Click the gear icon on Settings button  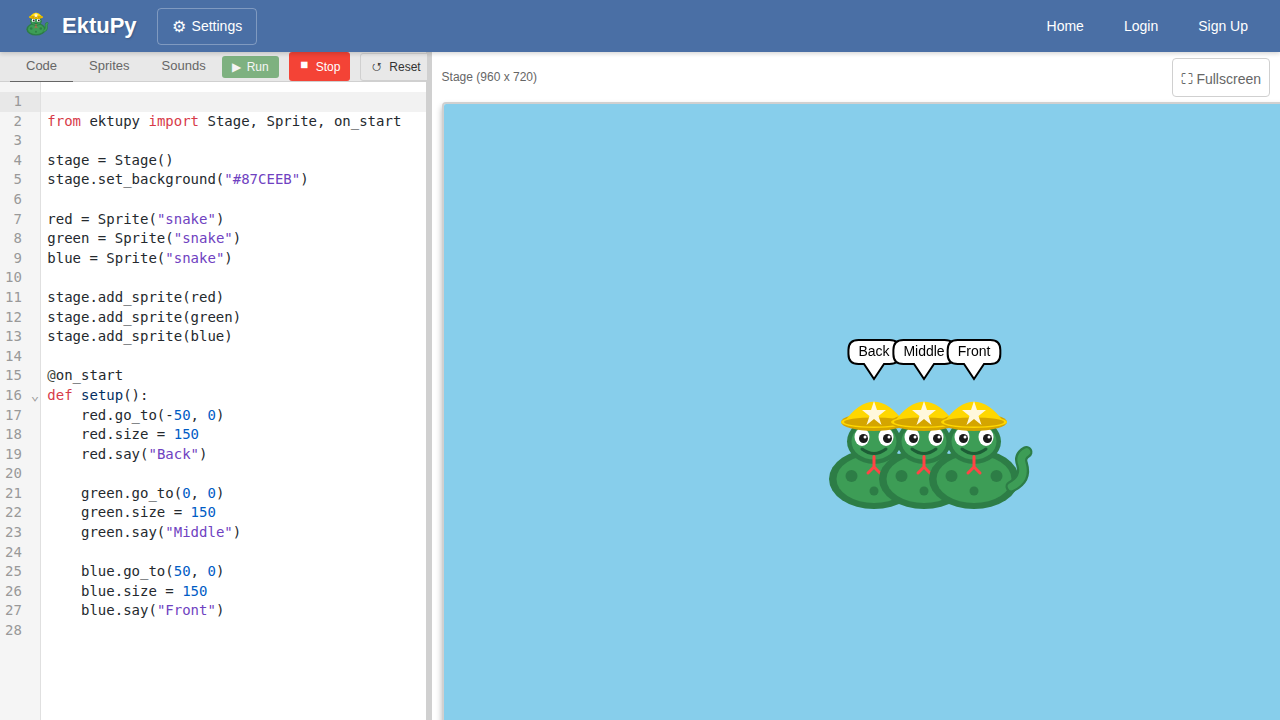[180, 26]
